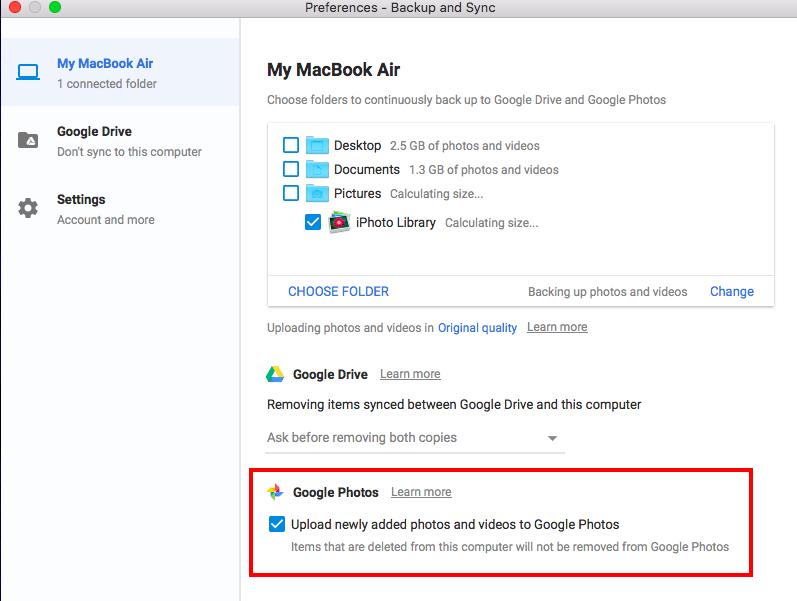Click the red close window button

pos(15,7)
